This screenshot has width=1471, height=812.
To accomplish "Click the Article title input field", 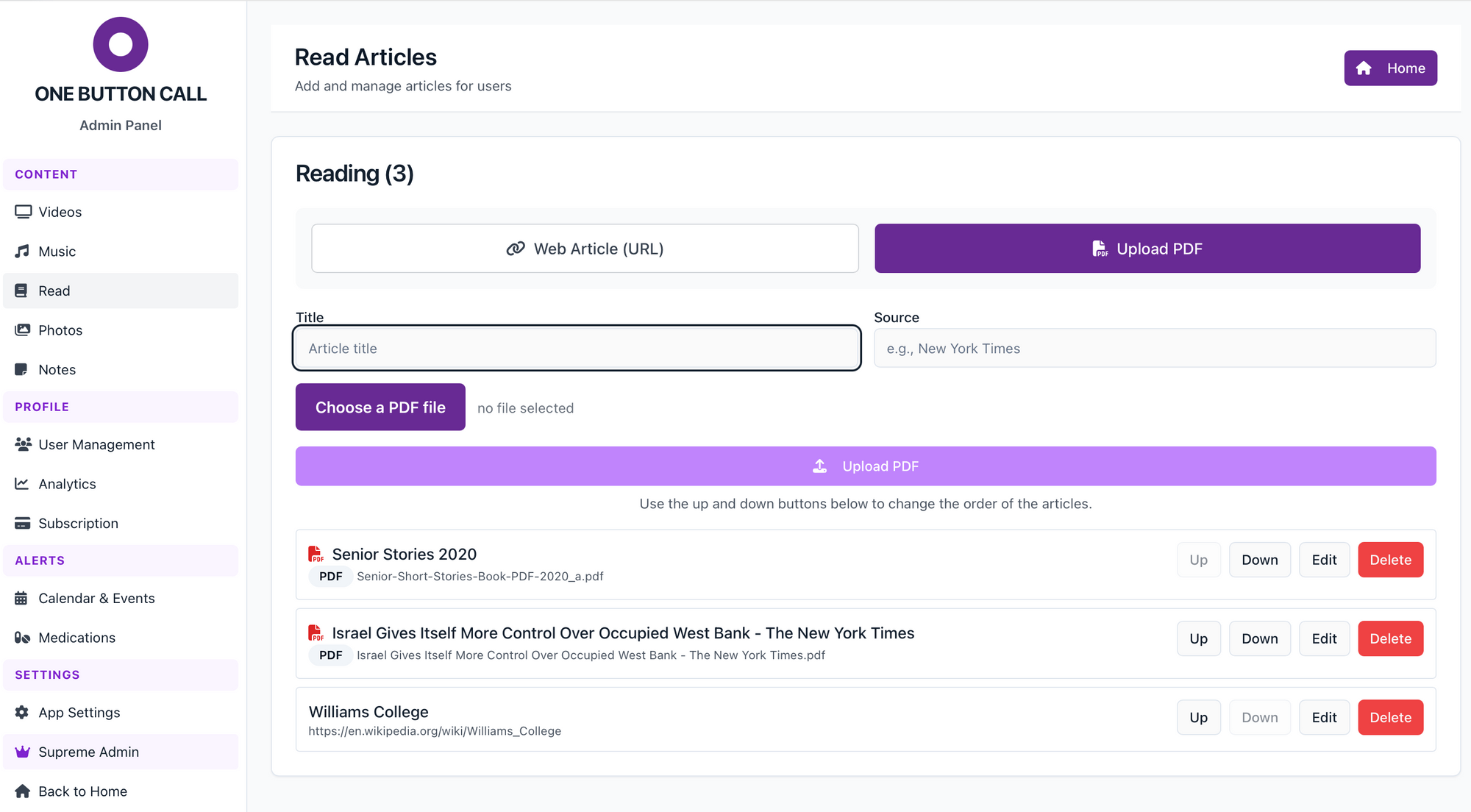I will [577, 349].
